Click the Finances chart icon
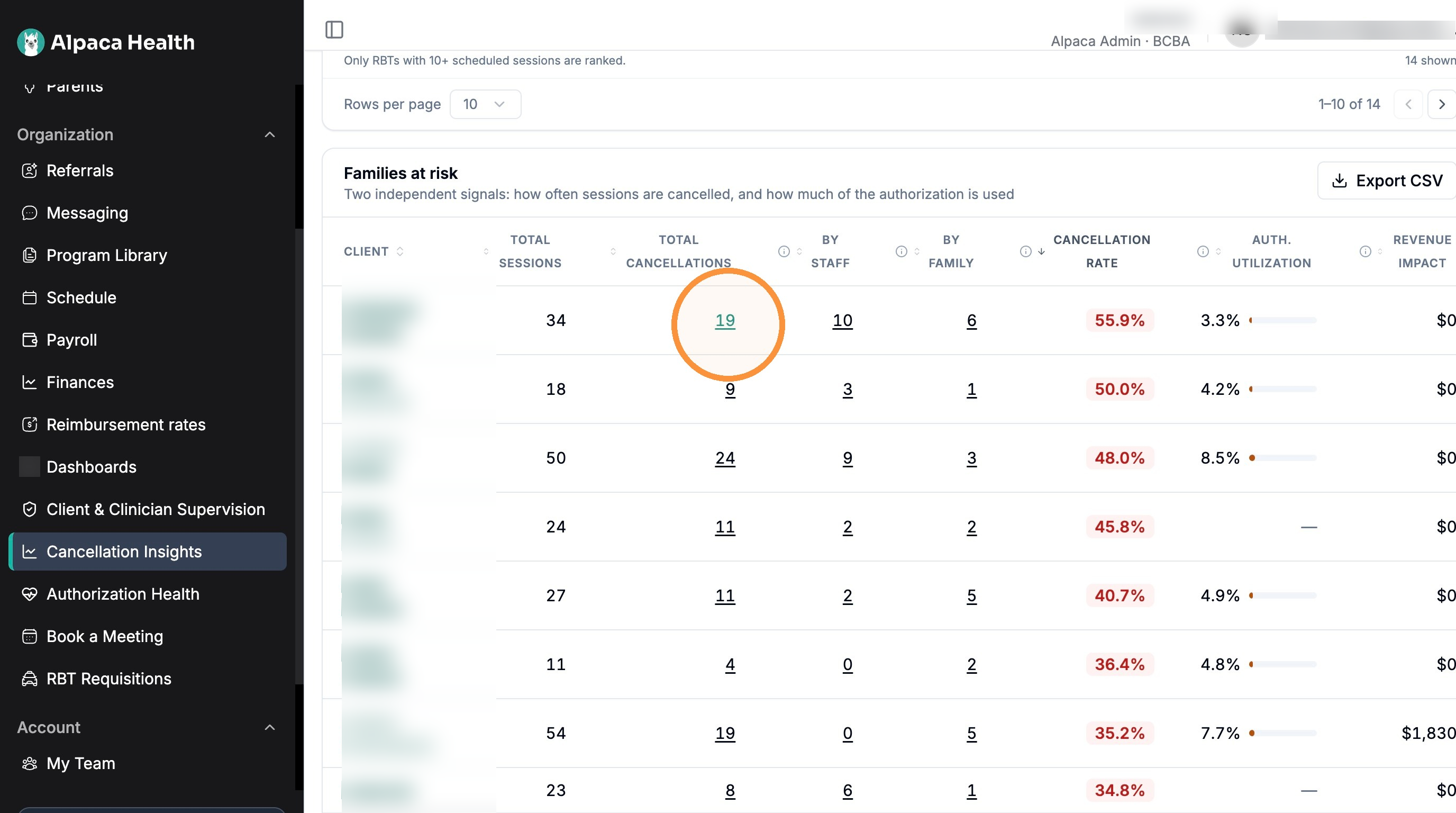 (30, 383)
